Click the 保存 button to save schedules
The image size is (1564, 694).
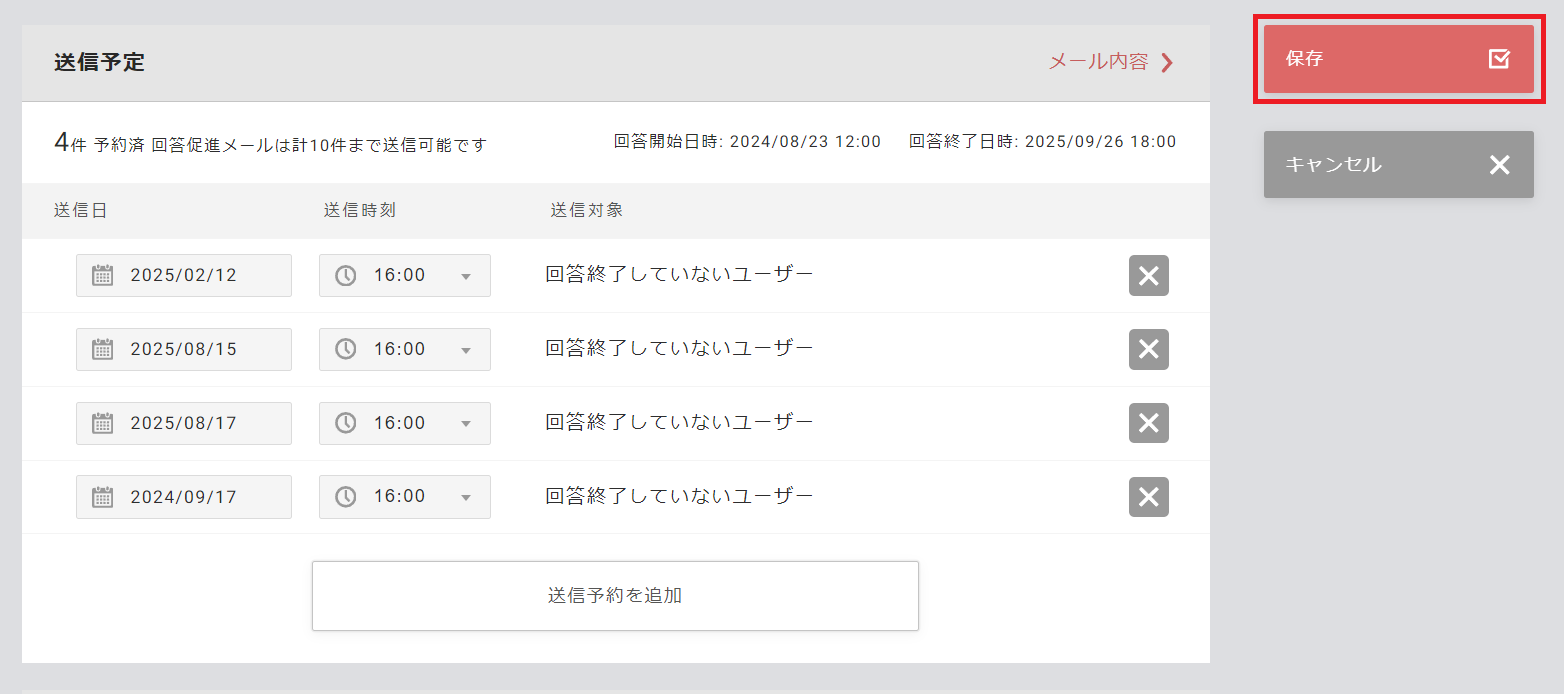[1398, 58]
